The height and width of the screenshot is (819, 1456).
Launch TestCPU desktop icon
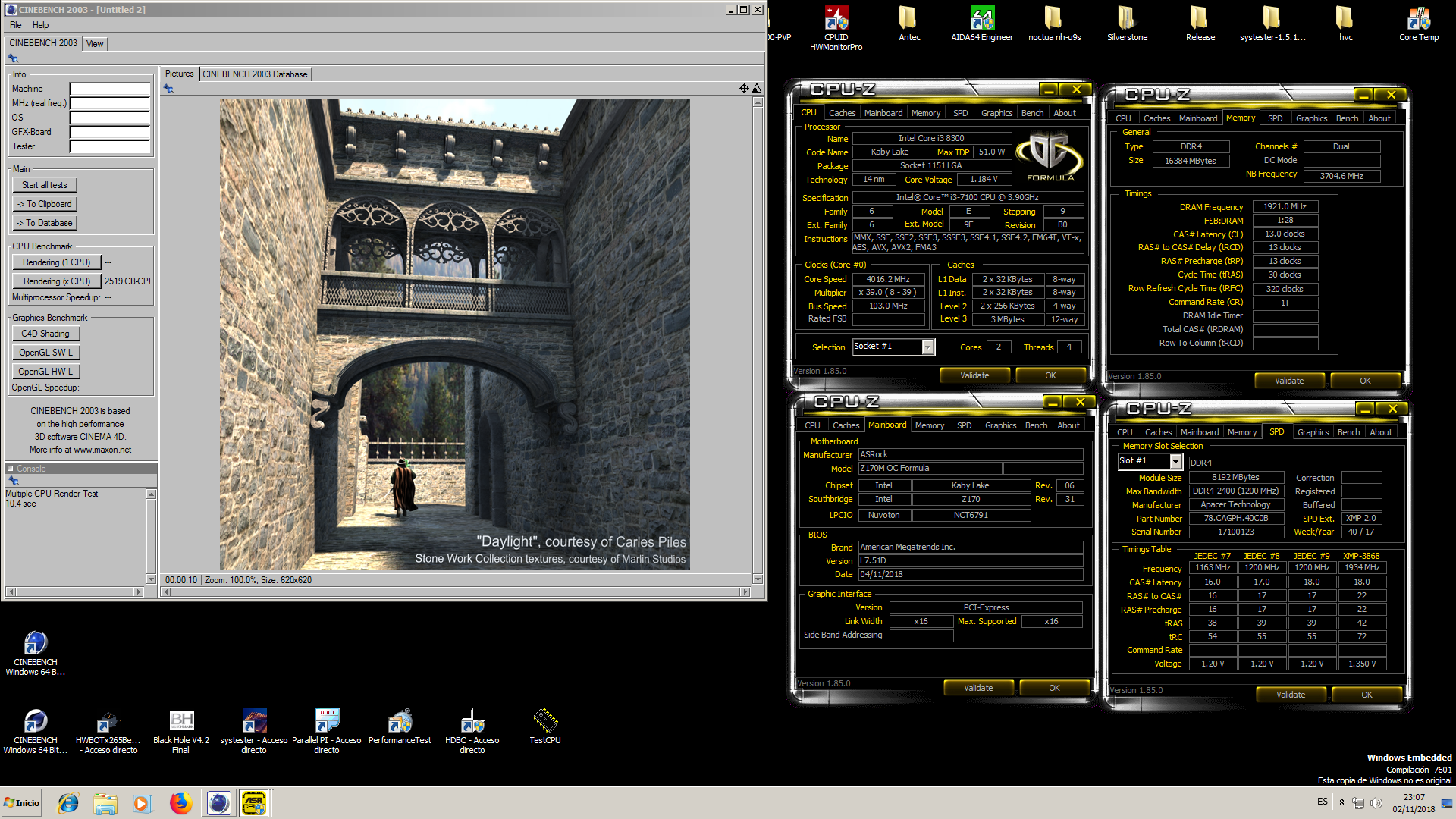(x=544, y=726)
